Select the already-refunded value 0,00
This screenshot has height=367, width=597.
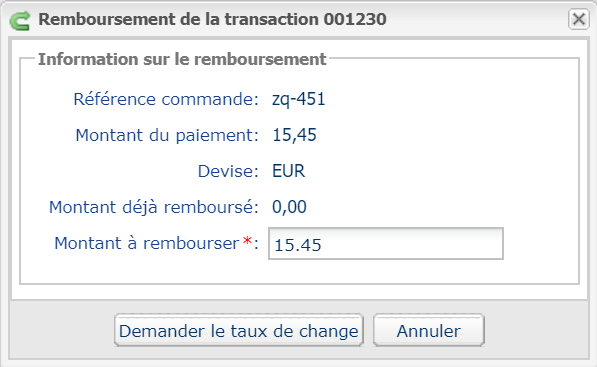tap(289, 207)
